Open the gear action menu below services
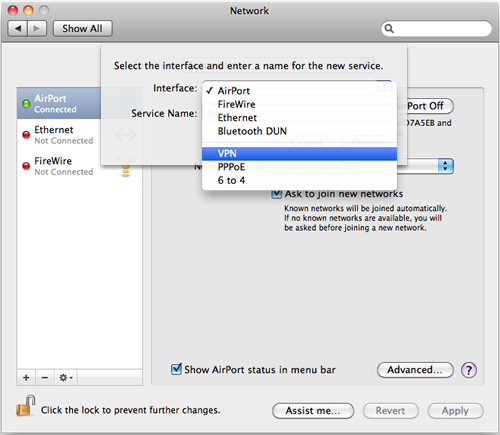This screenshot has height=435, width=500. [x=66, y=378]
